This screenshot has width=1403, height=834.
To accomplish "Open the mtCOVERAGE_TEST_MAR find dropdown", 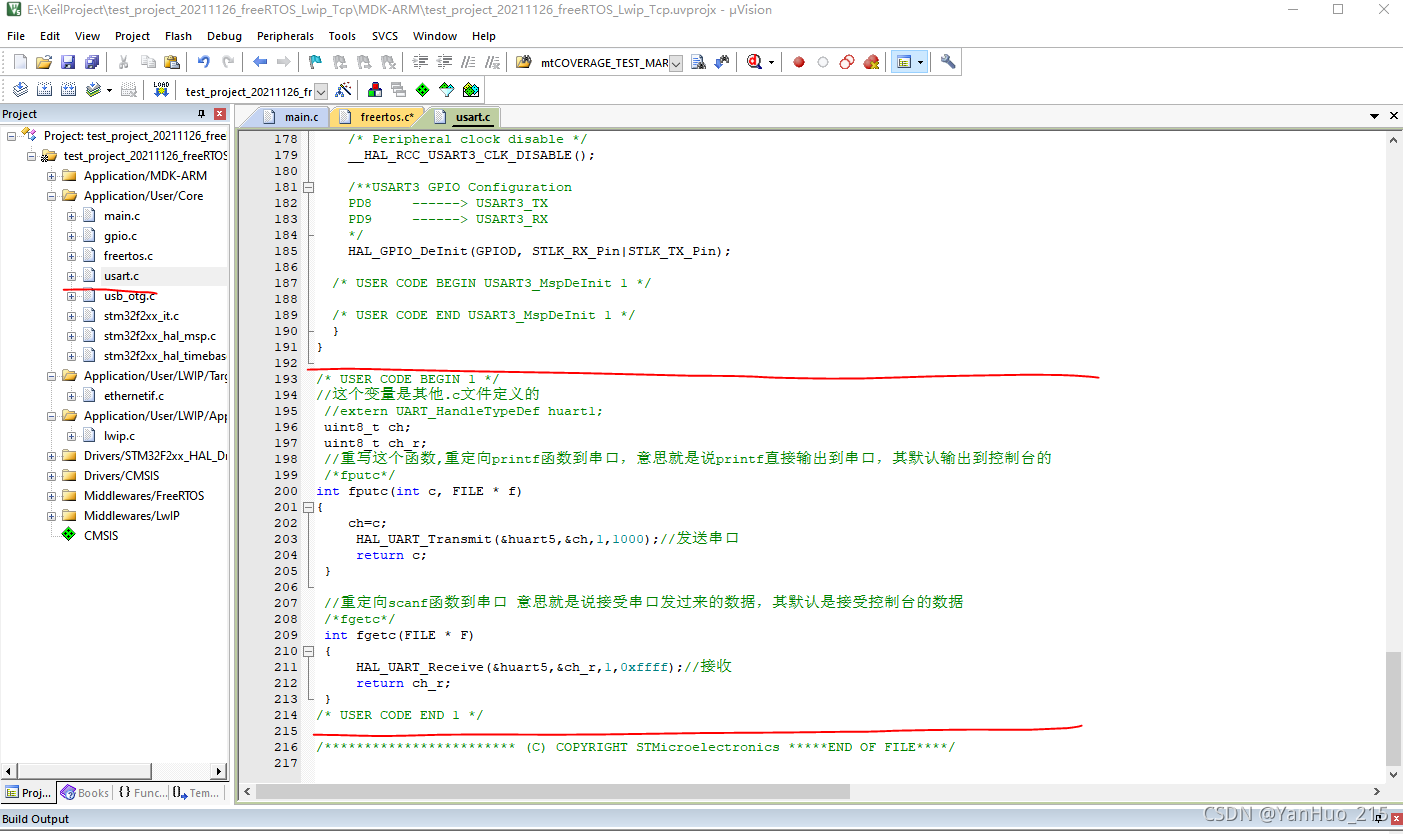I will click(x=676, y=63).
